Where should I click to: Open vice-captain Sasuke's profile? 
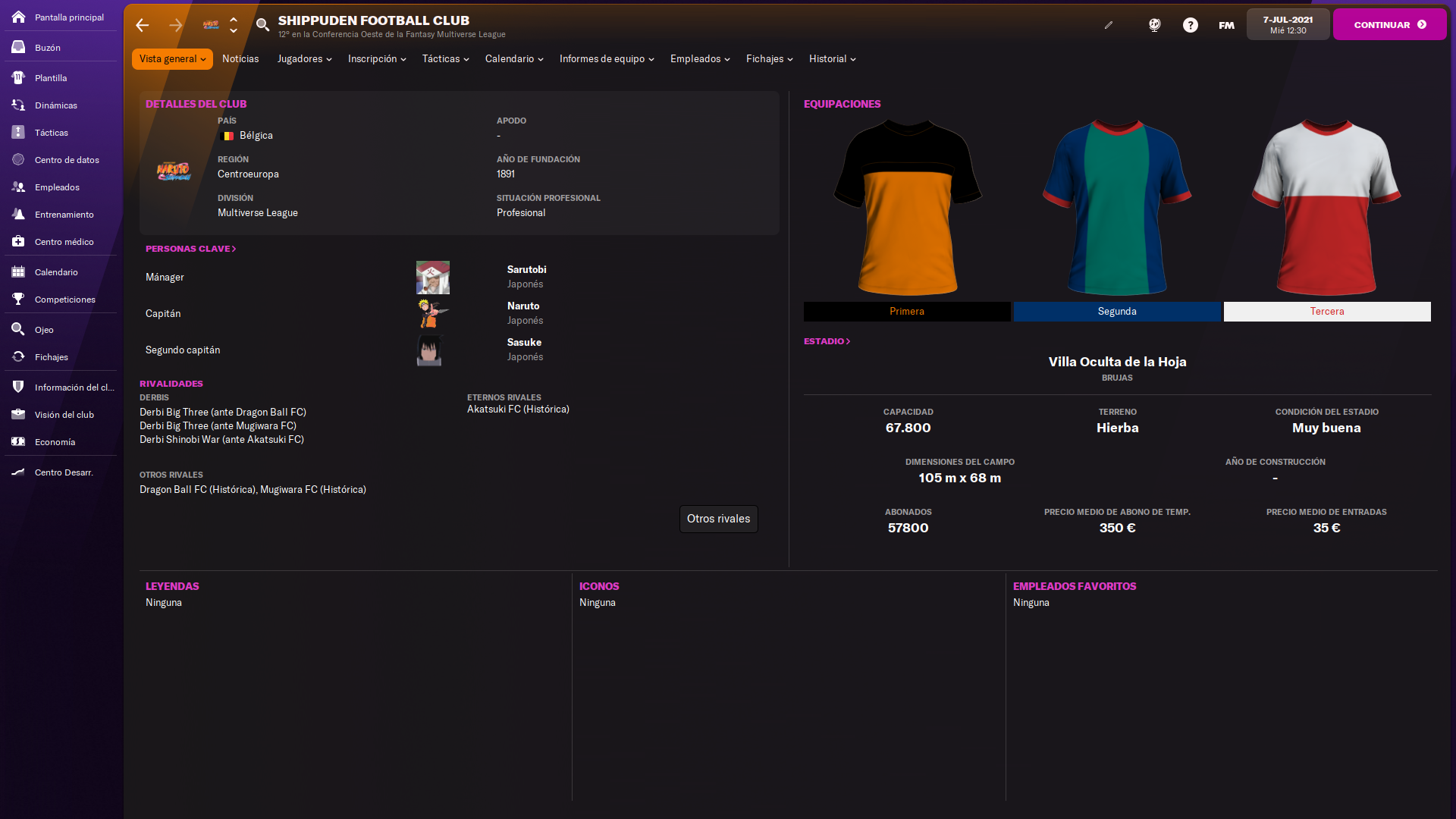(524, 343)
